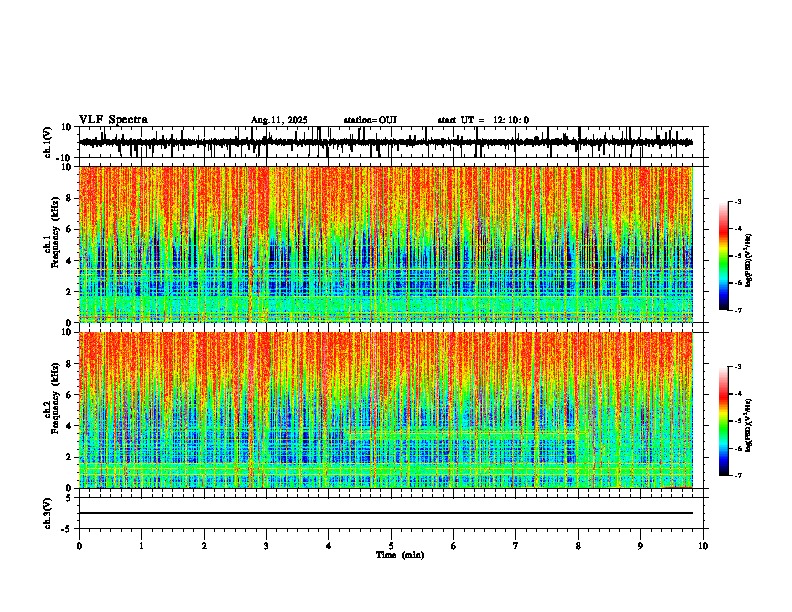Click the "station=OUI" header label
Viewport: 792px width, 612px height.
370,120
